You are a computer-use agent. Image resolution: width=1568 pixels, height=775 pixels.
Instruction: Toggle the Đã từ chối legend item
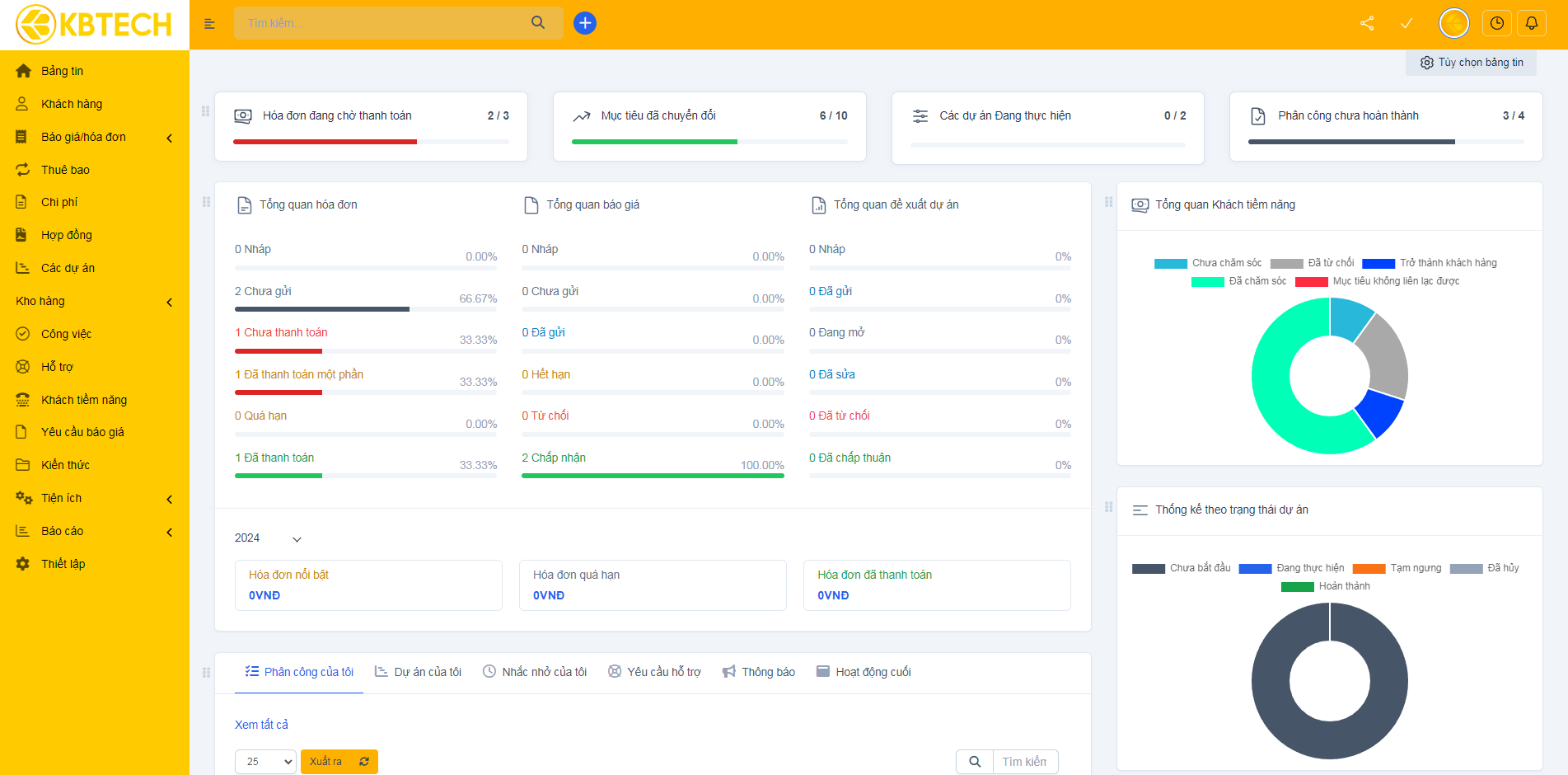tap(1312, 263)
